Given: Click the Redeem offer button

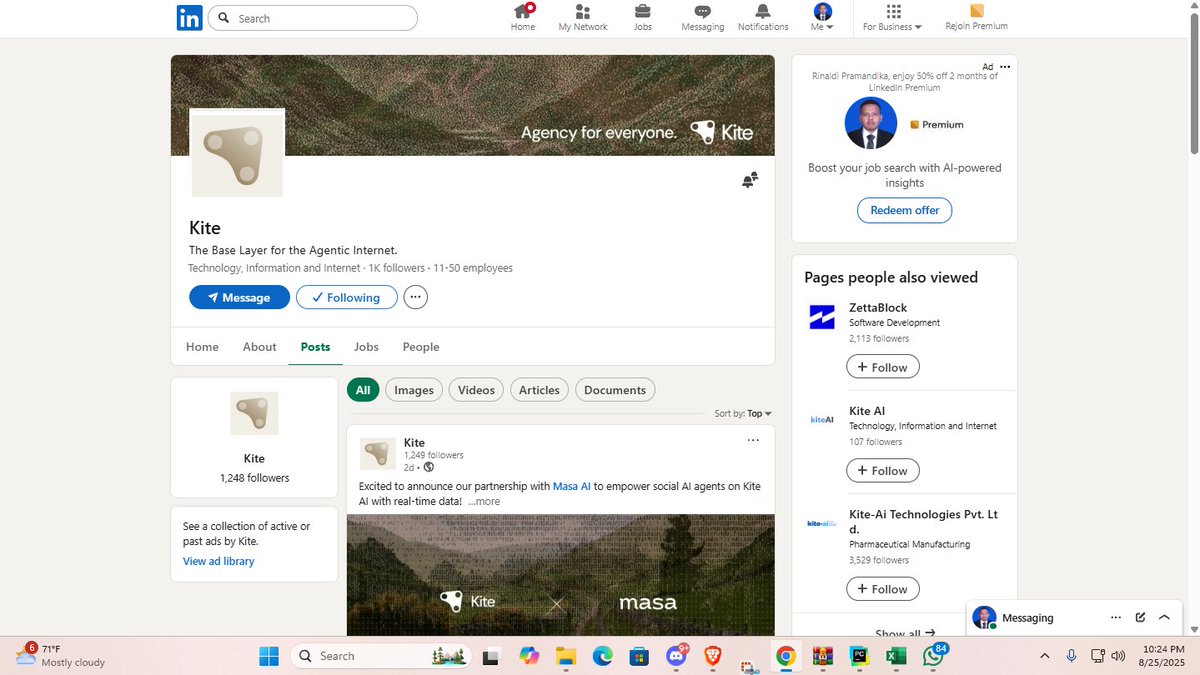Looking at the screenshot, I should click(905, 210).
